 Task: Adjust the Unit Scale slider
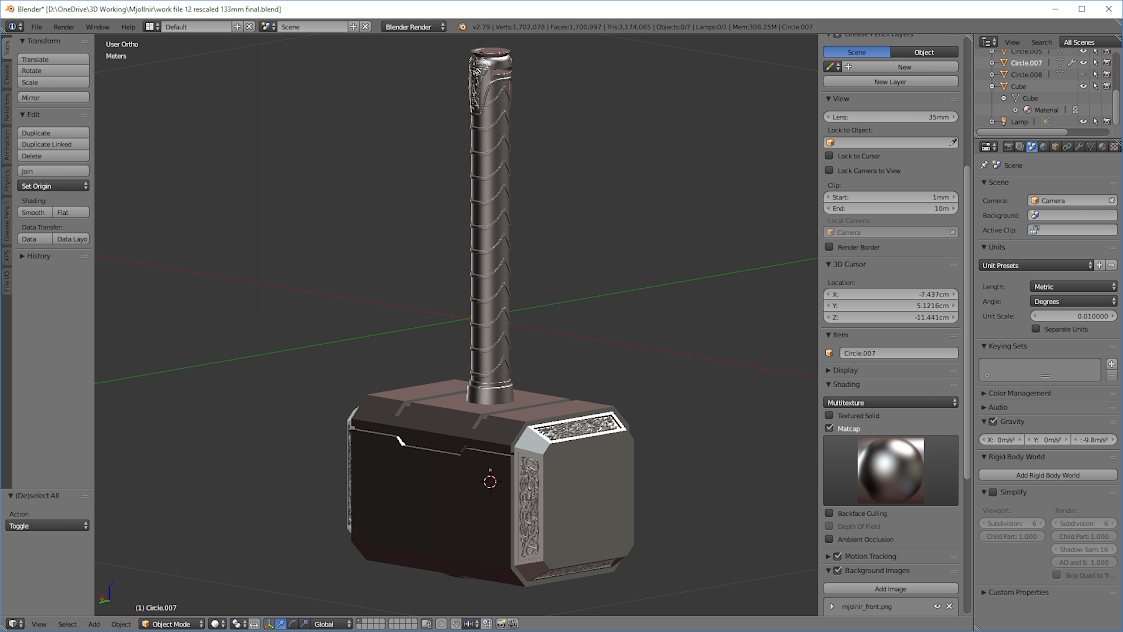tap(1073, 316)
